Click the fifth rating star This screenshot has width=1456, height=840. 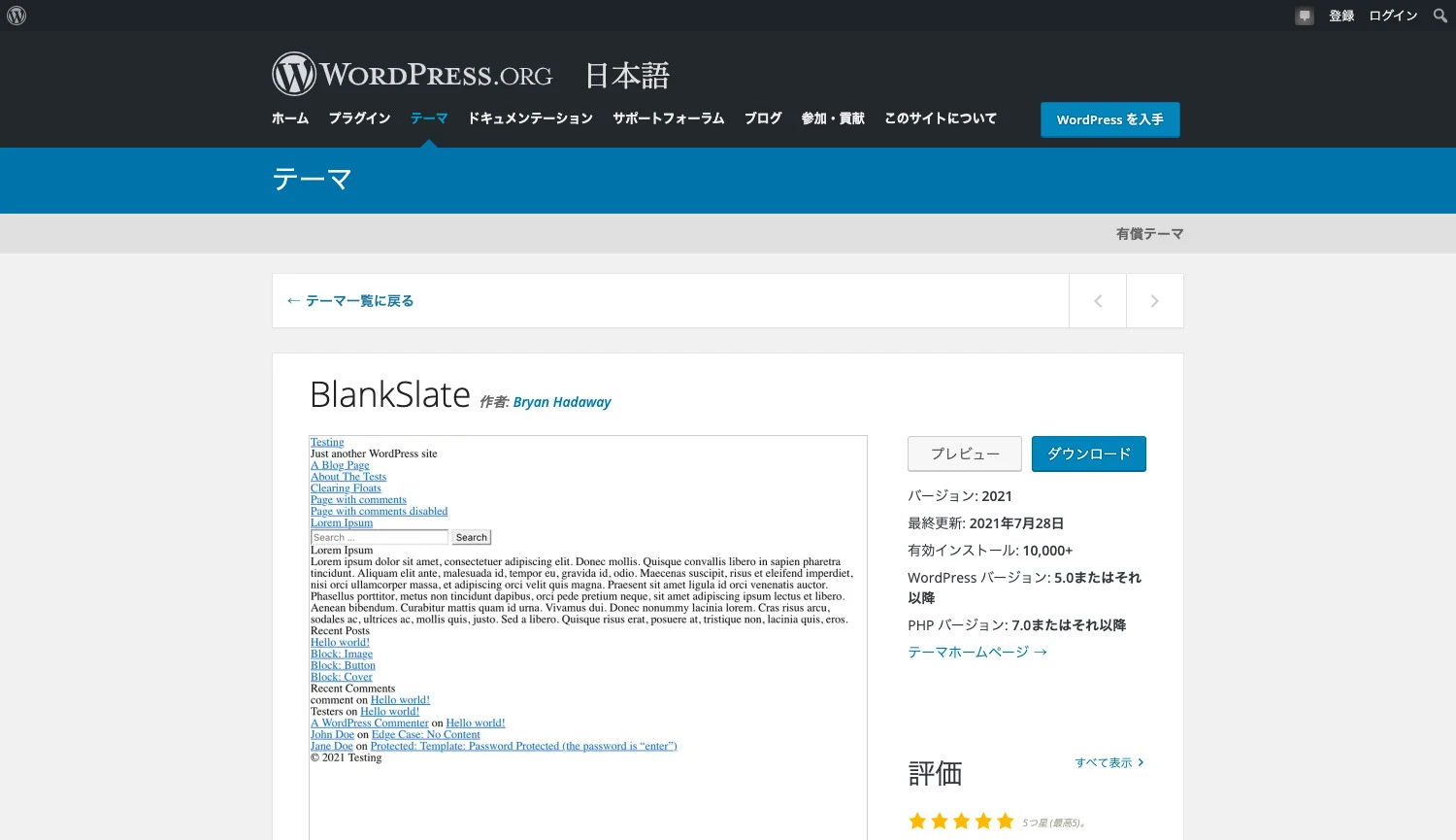coord(1006,822)
